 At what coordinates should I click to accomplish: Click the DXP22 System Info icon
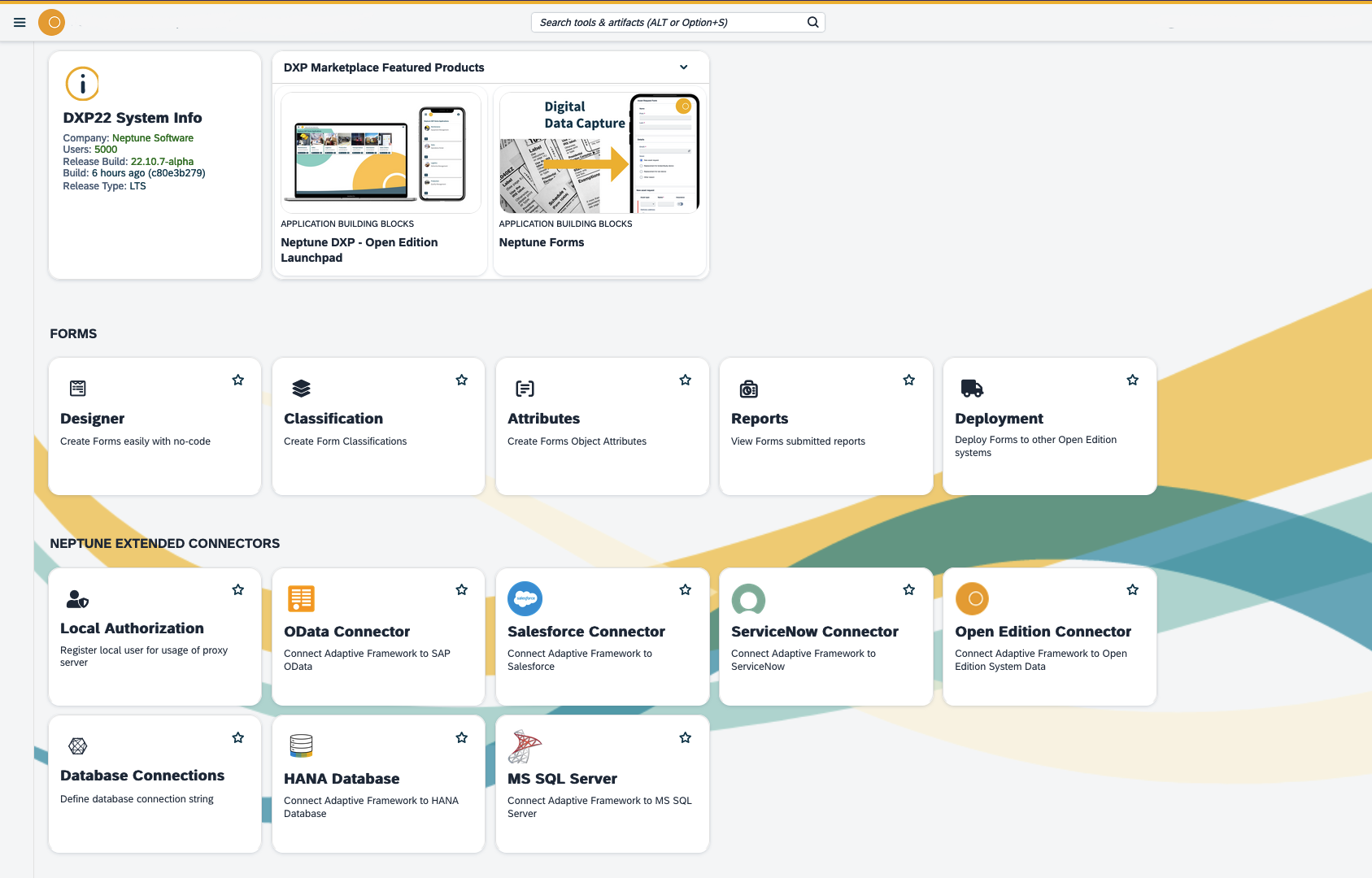click(x=82, y=84)
